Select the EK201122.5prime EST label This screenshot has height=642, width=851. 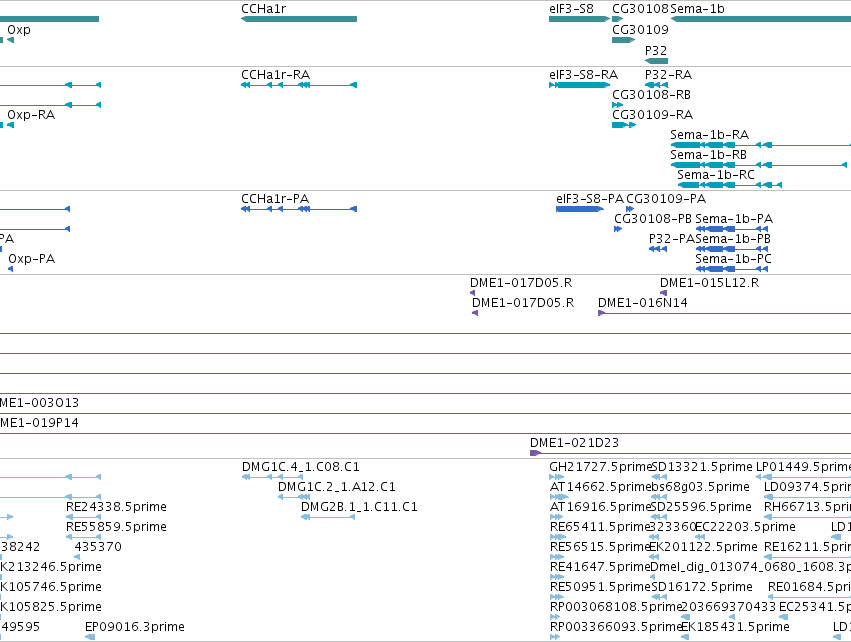click(x=703, y=547)
